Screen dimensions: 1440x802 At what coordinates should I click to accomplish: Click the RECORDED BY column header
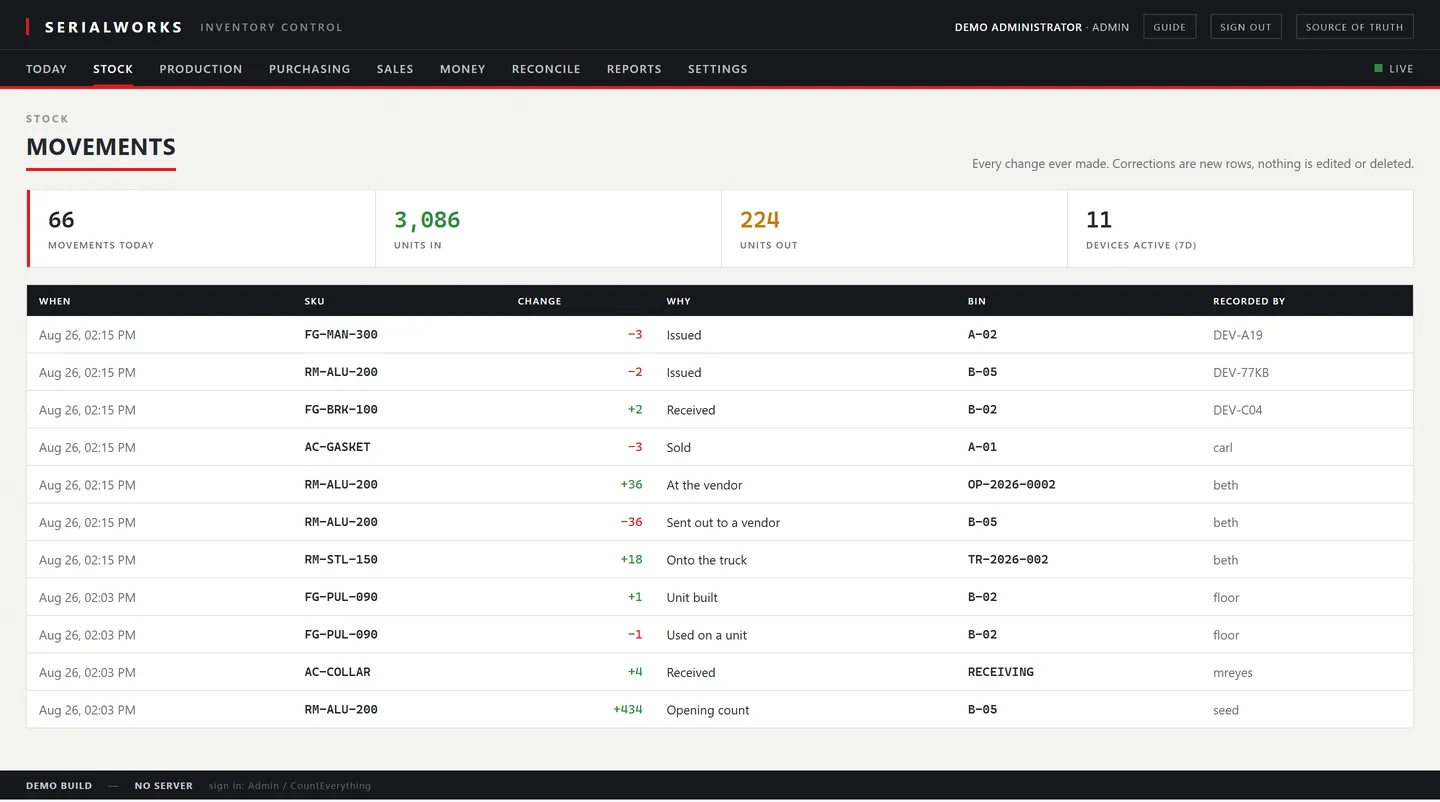(x=1249, y=301)
